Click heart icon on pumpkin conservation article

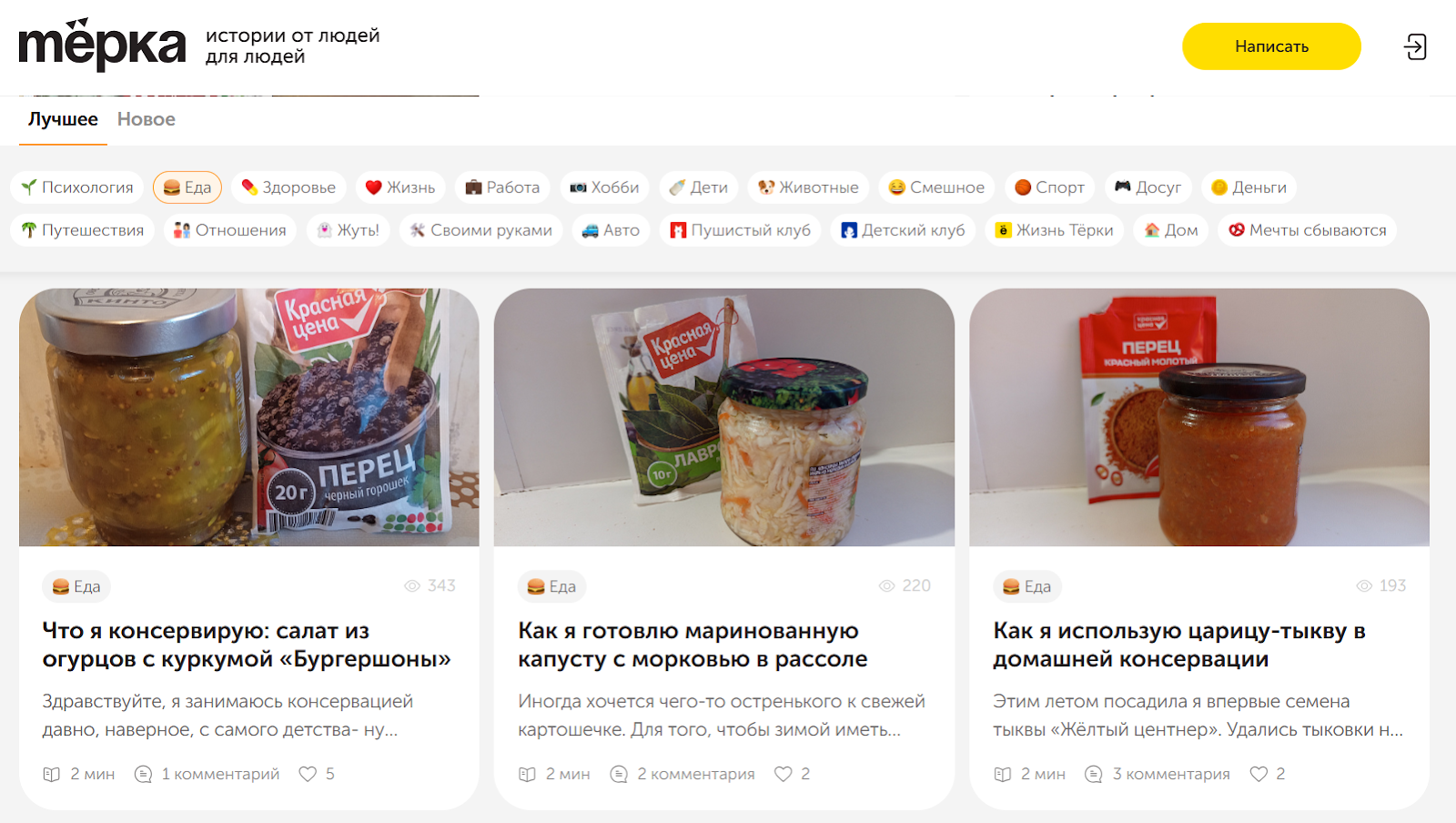click(x=1259, y=774)
